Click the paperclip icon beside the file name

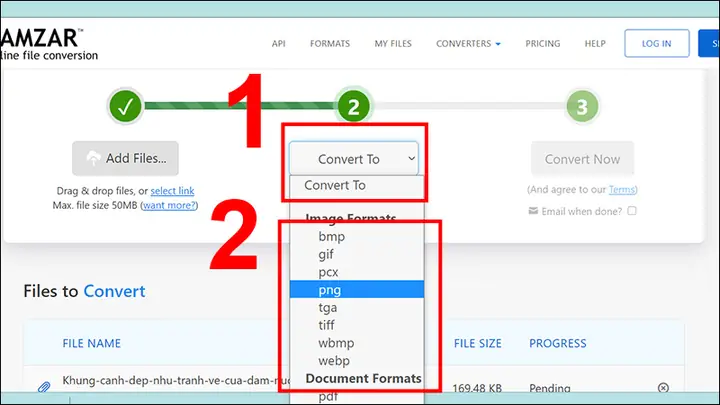coord(44,387)
